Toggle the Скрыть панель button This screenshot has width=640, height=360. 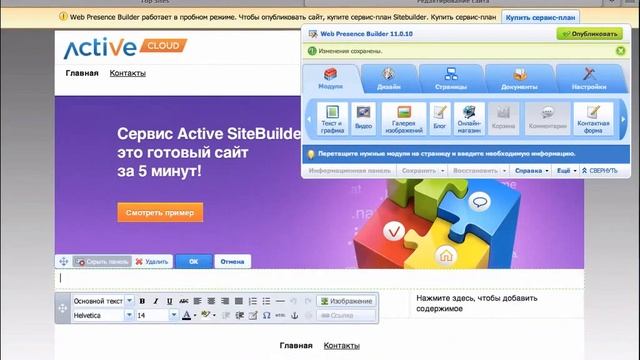coord(102,262)
